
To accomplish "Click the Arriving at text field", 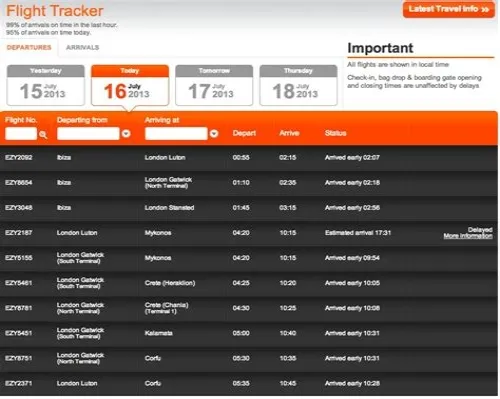I will click(176, 134).
